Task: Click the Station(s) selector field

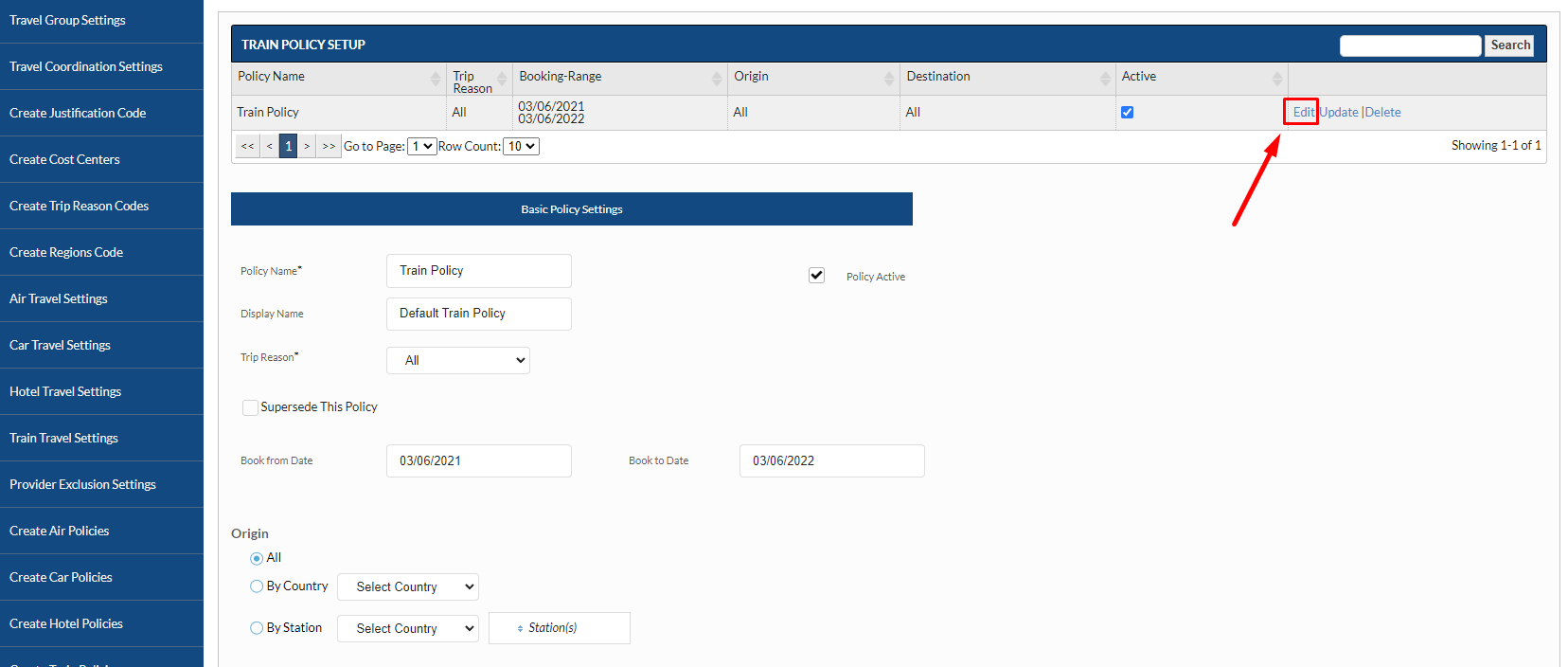Action: 560,628
